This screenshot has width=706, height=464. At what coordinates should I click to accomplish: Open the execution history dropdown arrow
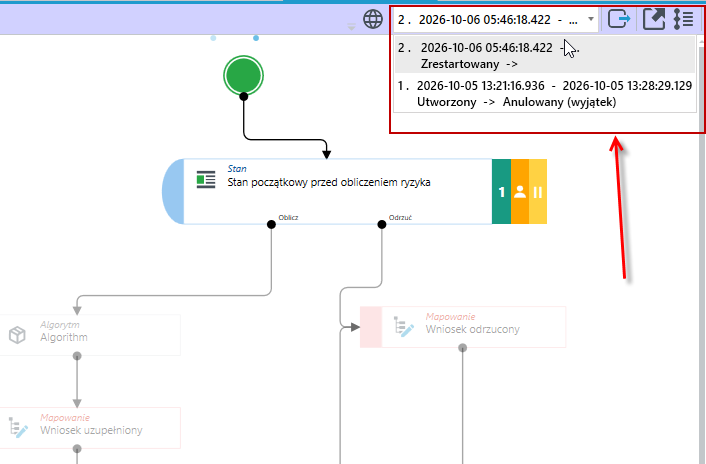click(591, 19)
